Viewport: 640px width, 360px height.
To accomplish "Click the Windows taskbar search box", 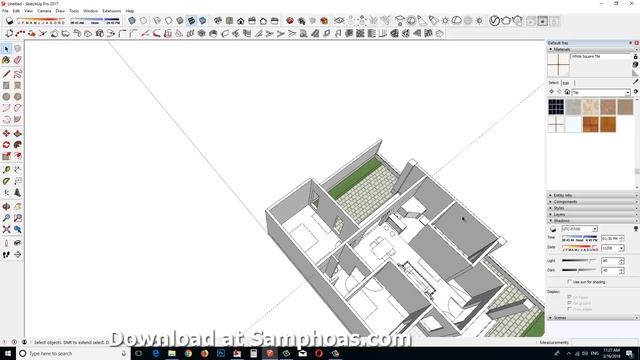I will 73,353.
